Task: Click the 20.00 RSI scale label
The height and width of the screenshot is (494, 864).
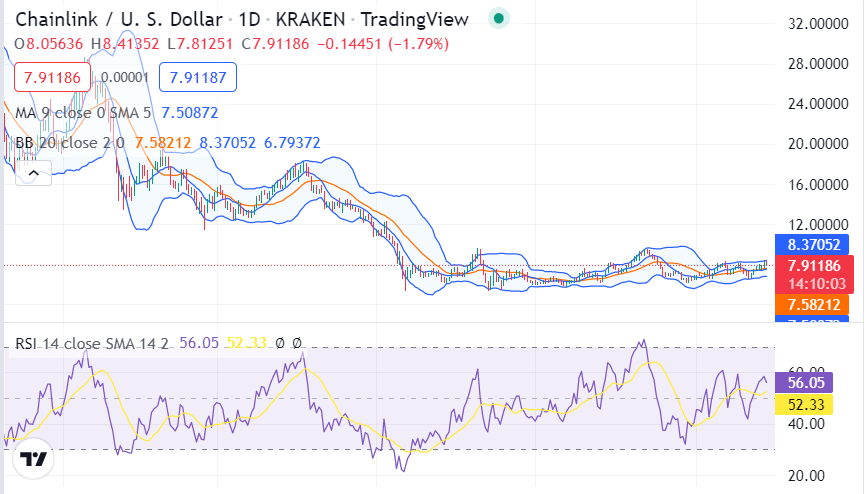Action: pyautogui.click(x=806, y=476)
